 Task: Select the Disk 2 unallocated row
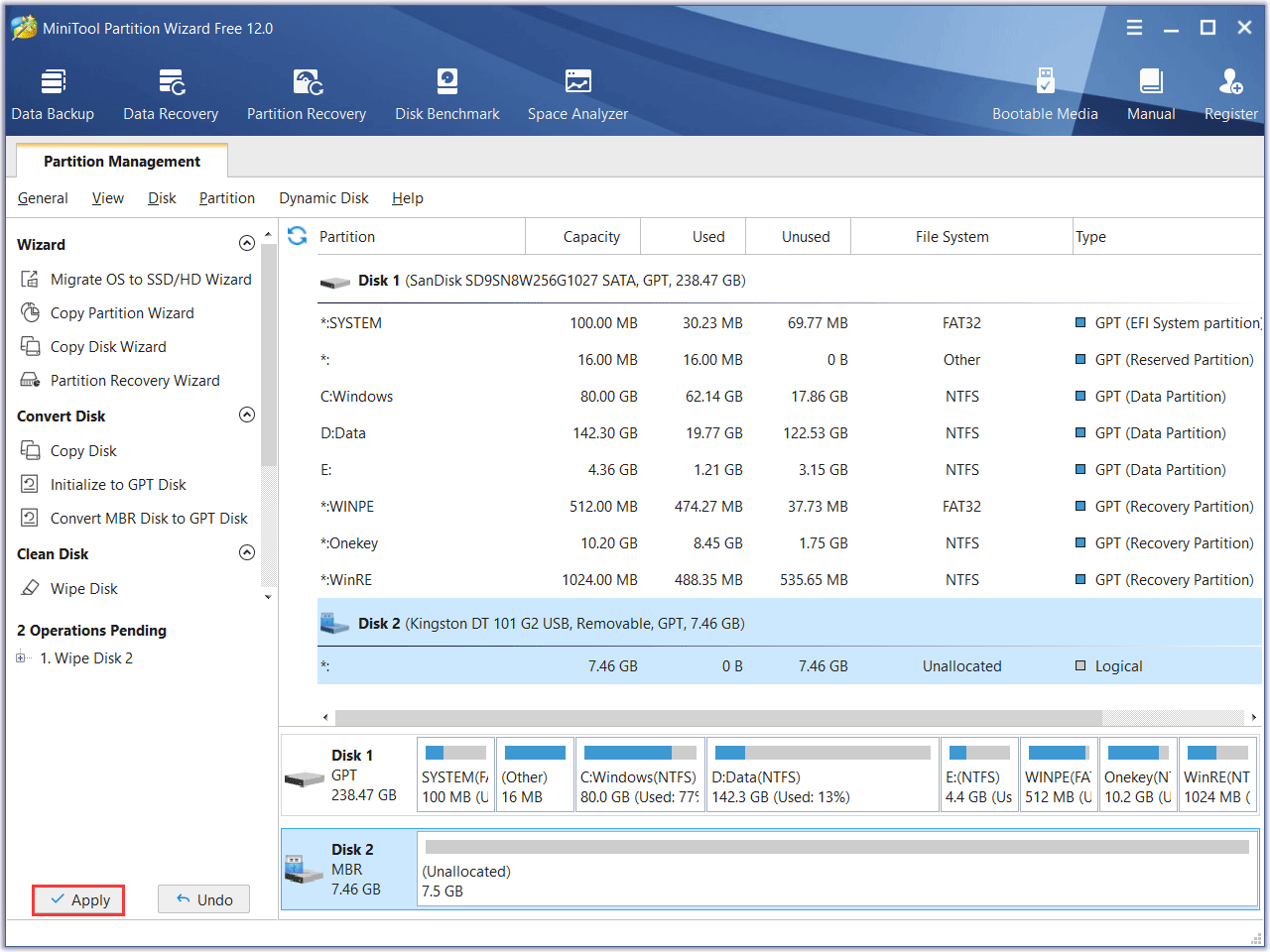(x=790, y=666)
